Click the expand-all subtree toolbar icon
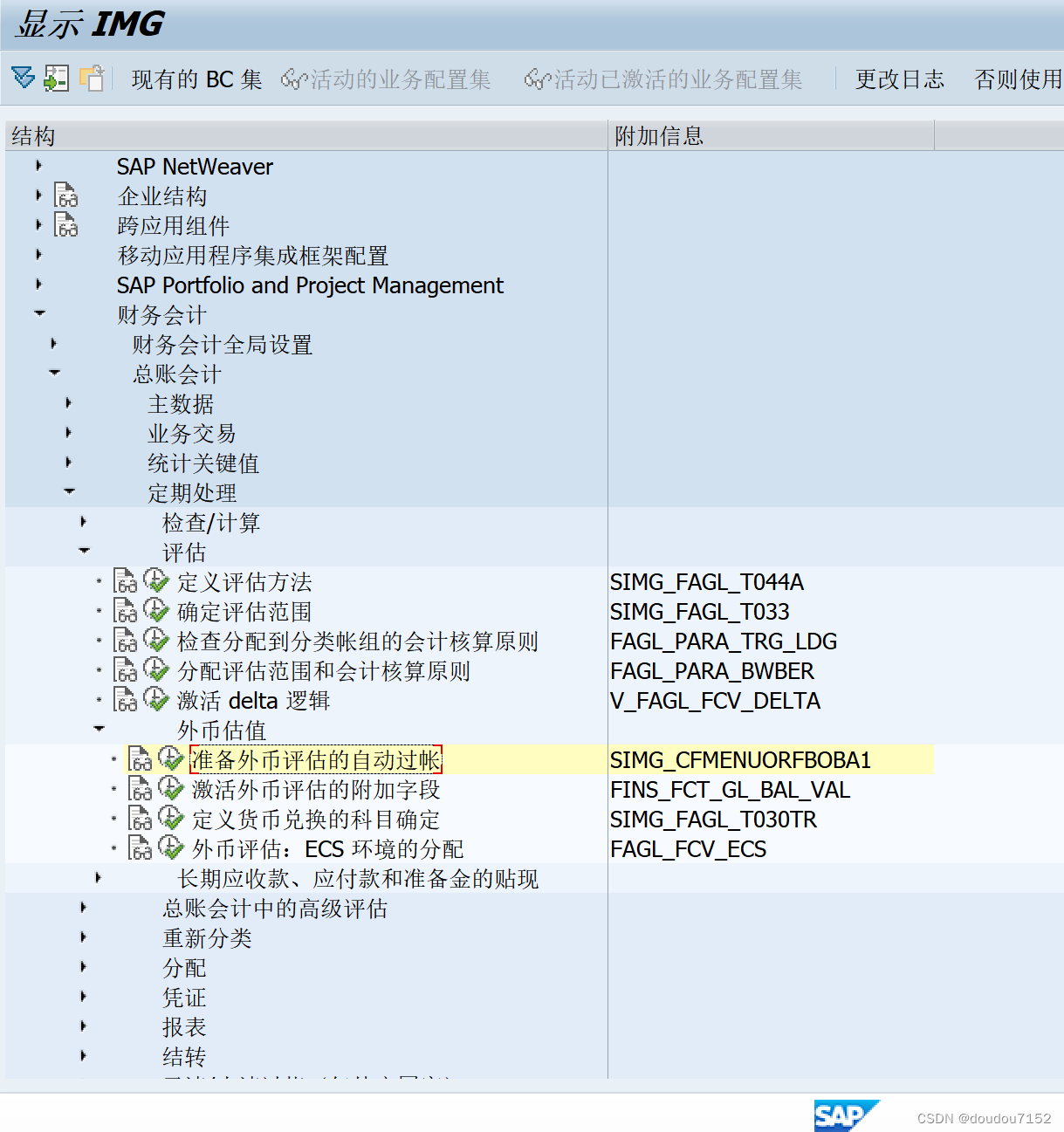 pyautogui.click(x=24, y=78)
